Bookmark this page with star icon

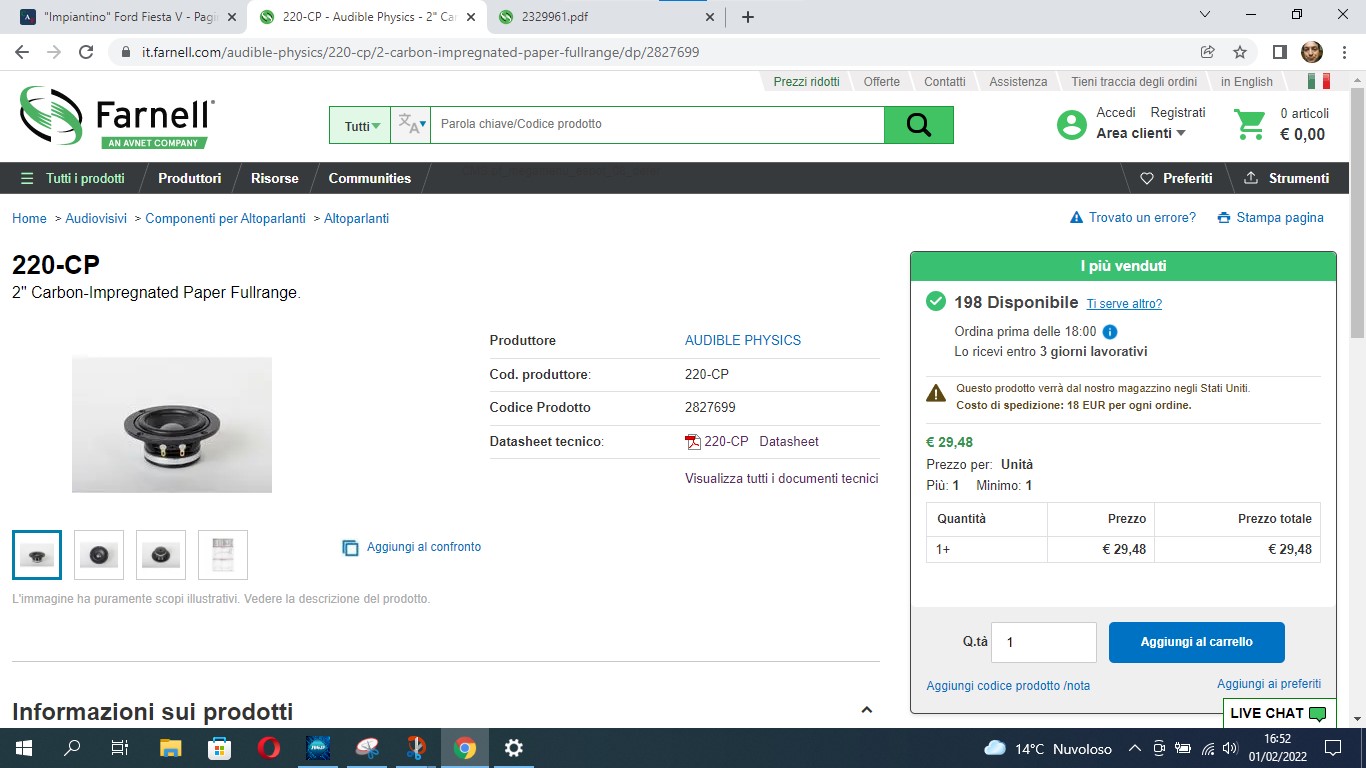[x=1240, y=52]
